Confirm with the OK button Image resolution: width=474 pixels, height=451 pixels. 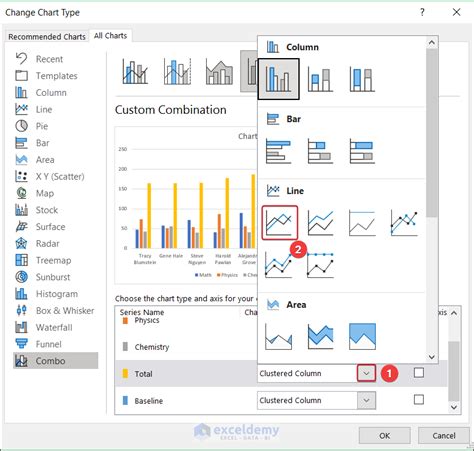point(384,436)
